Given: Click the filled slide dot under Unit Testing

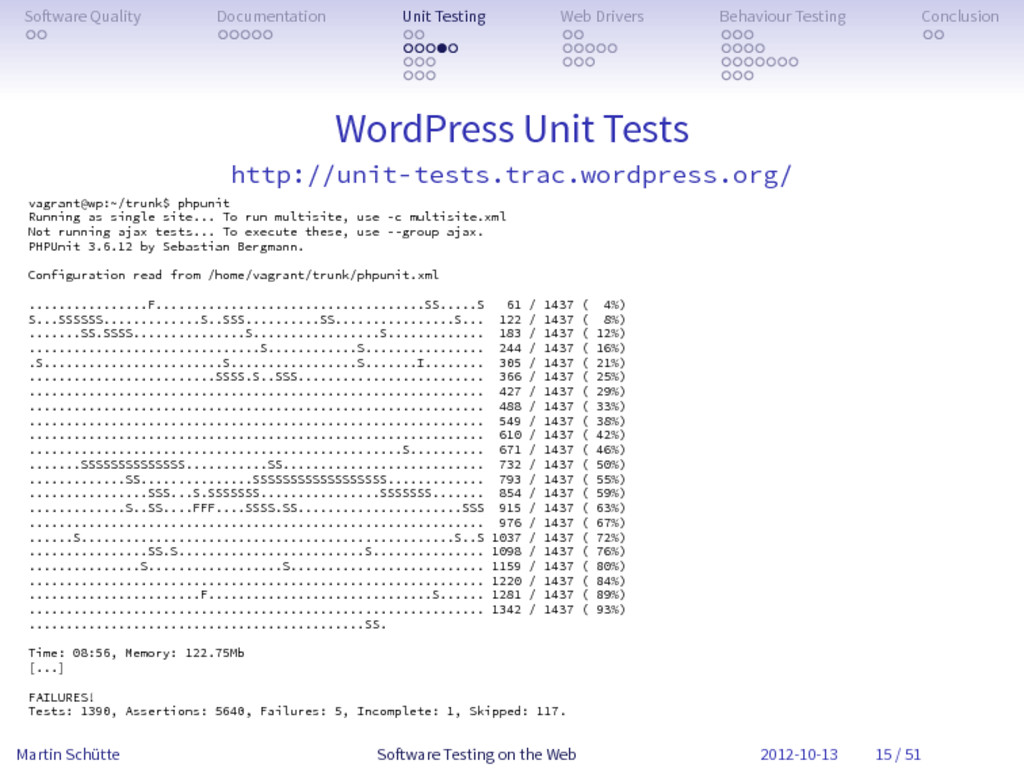Looking at the screenshot, I should click(x=442, y=48).
